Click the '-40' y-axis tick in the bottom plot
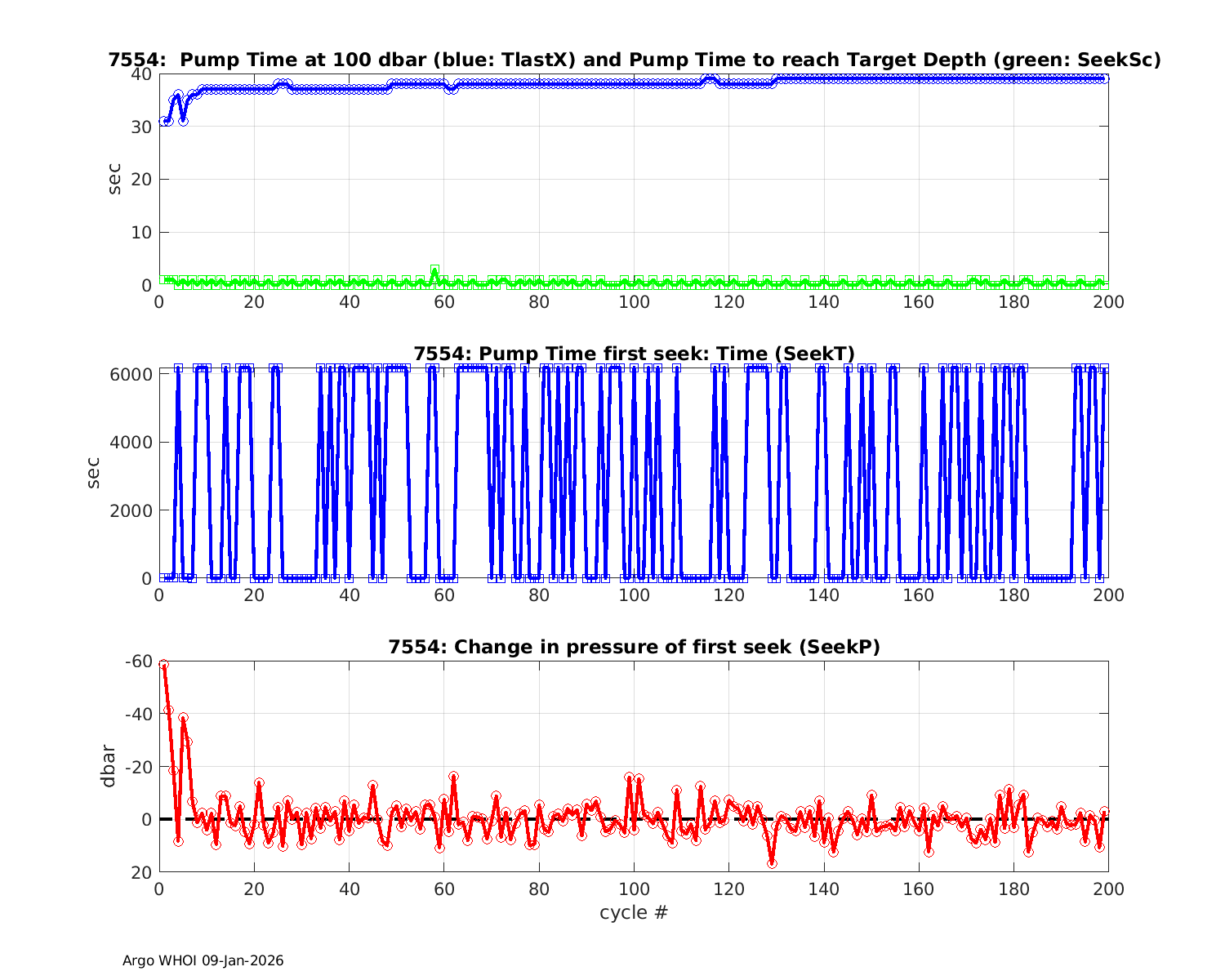The width and height of the screenshot is (1225, 980). (138, 714)
